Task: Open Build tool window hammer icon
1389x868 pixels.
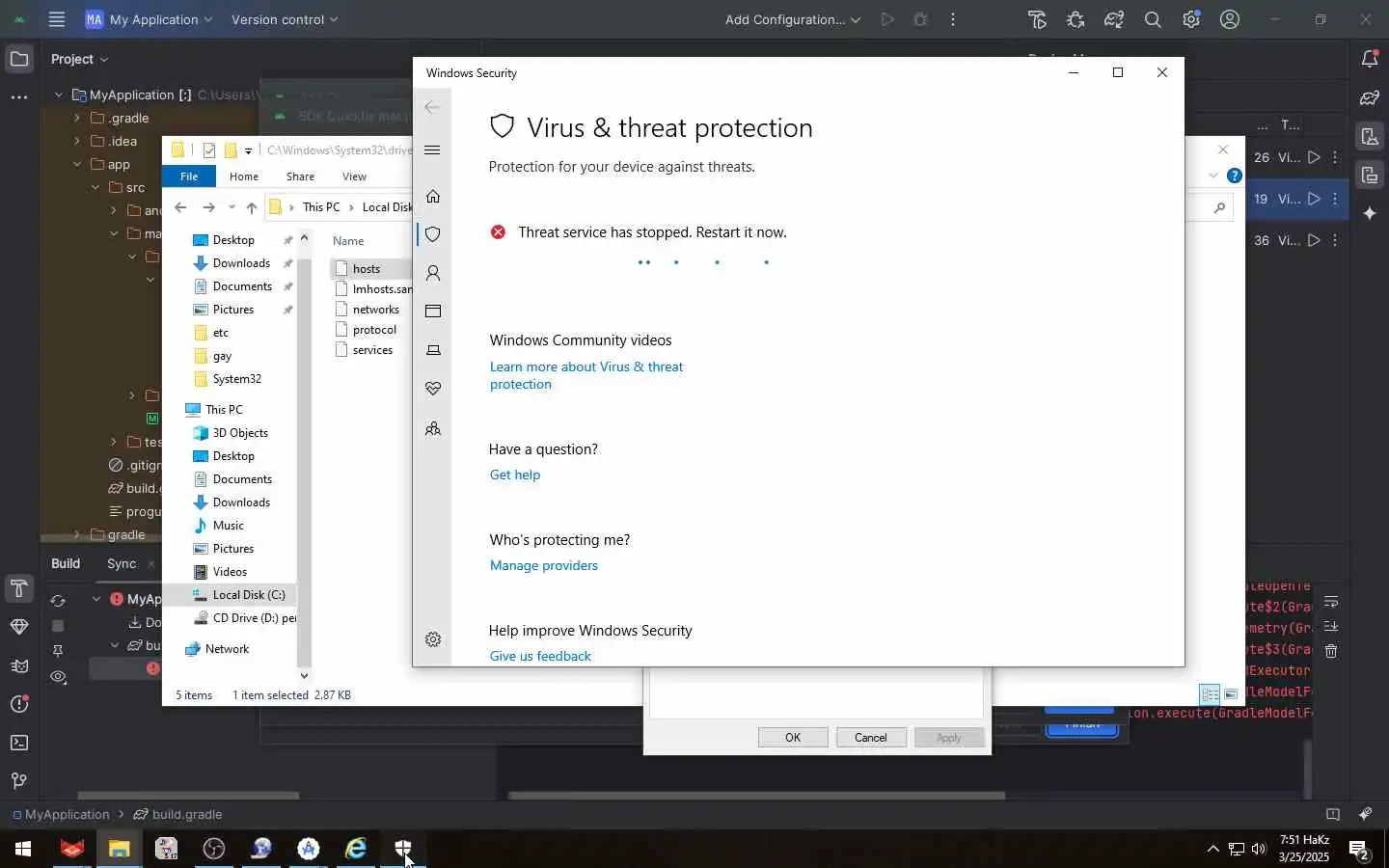Action: coord(18,588)
